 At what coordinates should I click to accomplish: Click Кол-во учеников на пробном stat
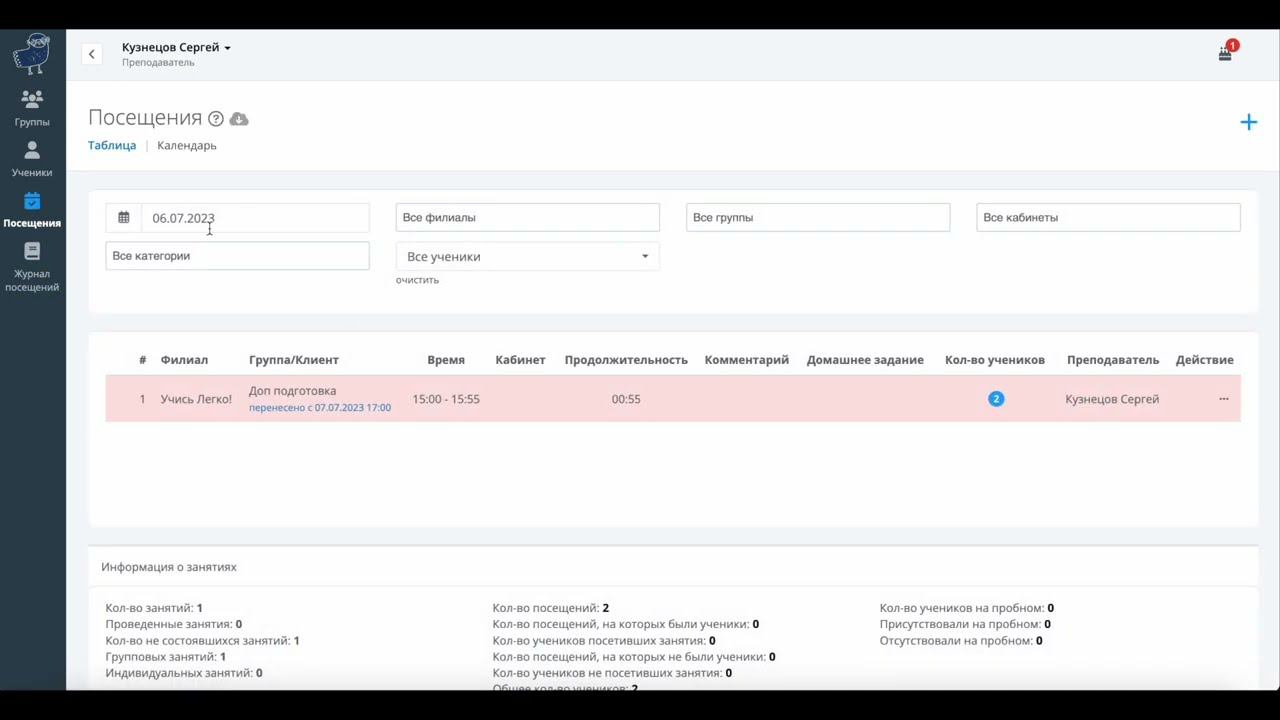(967, 608)
